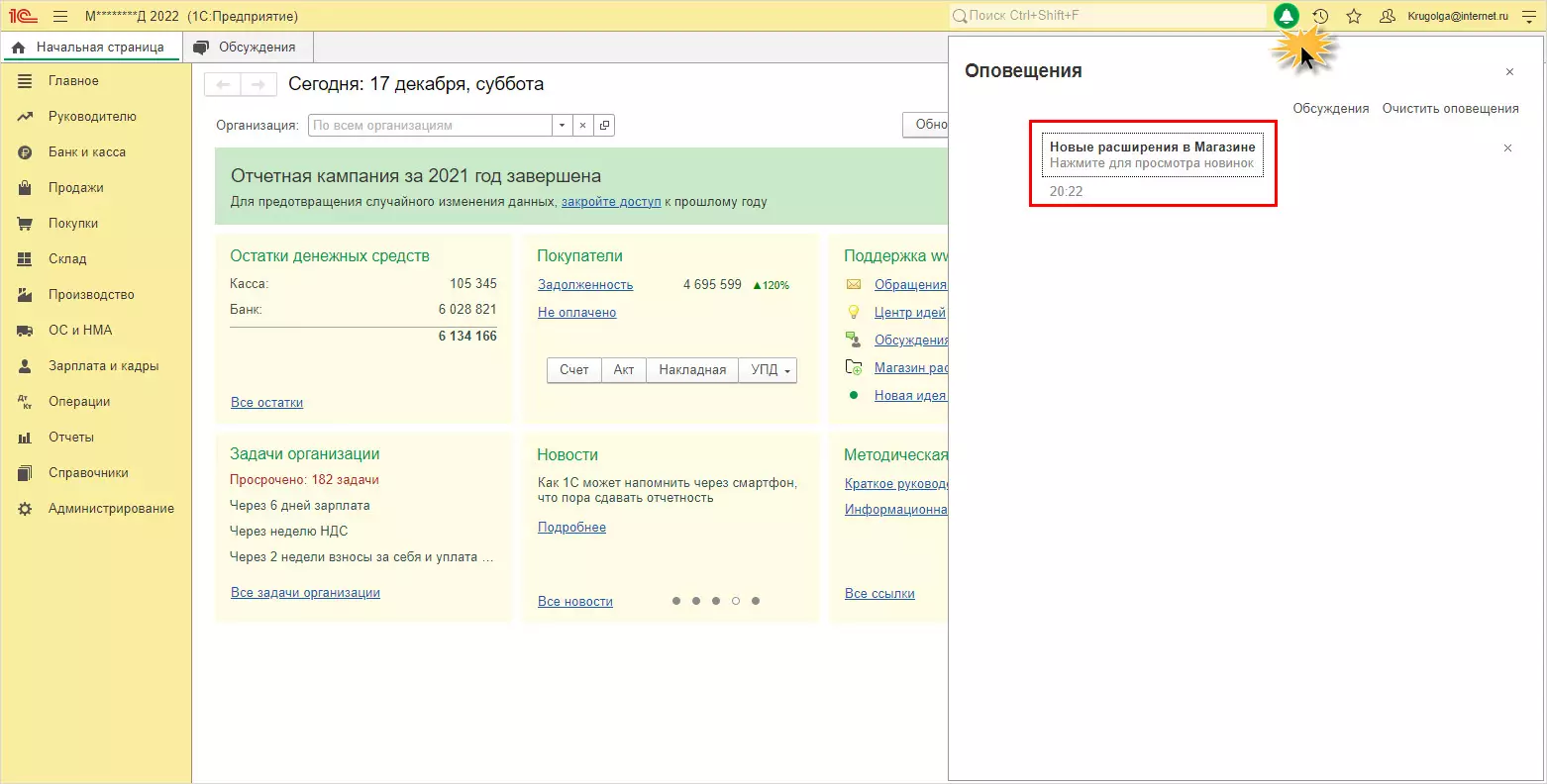The width and height of the screenshot is (1547, 784).
Task: Open the Администрирование gear icon
Action: coord(25,509)
